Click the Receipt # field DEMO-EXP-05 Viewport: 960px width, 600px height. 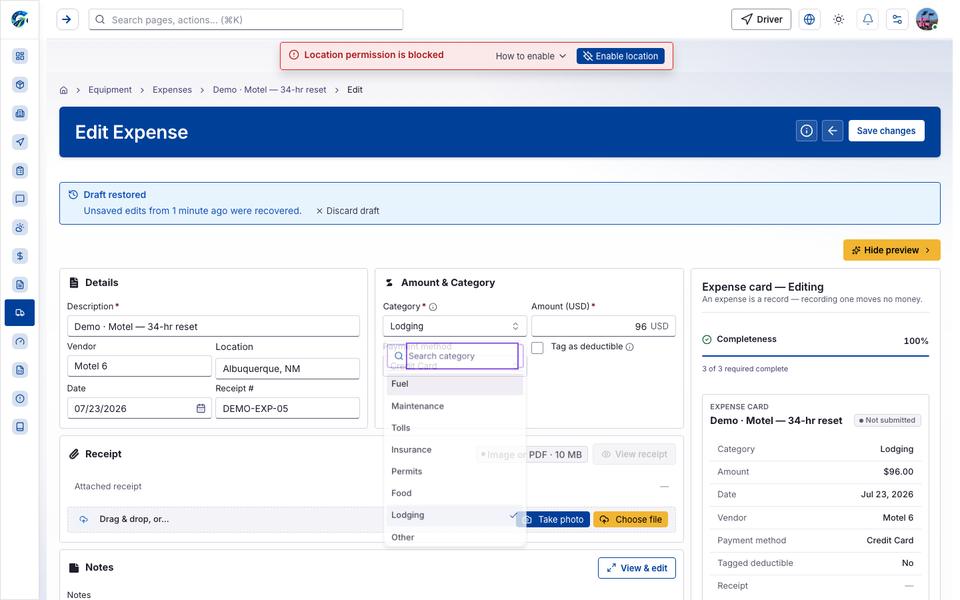[287, 408]
